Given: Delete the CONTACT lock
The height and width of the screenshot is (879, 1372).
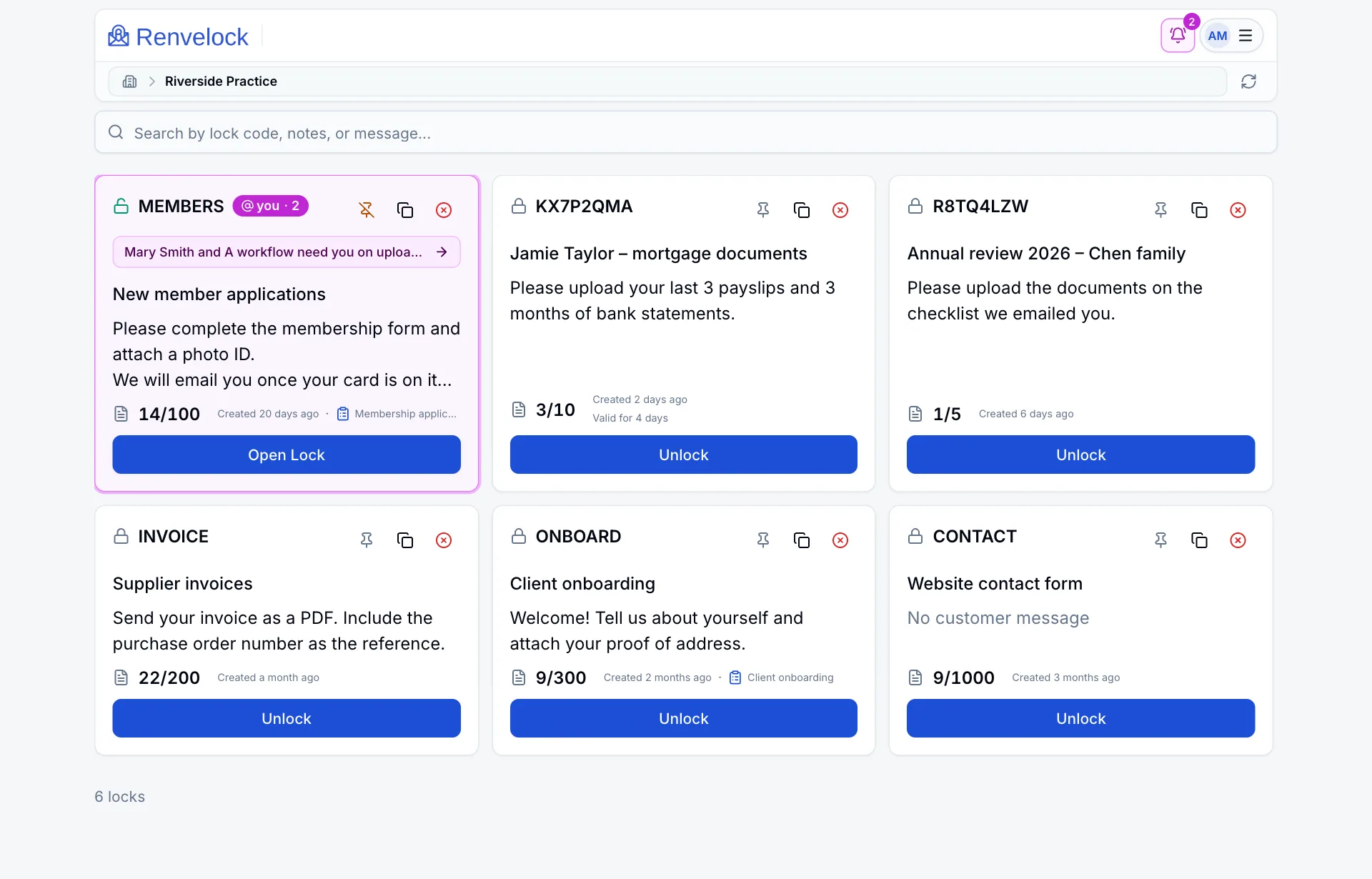Looking at the screenshot, I should (x=1238, y=540).
